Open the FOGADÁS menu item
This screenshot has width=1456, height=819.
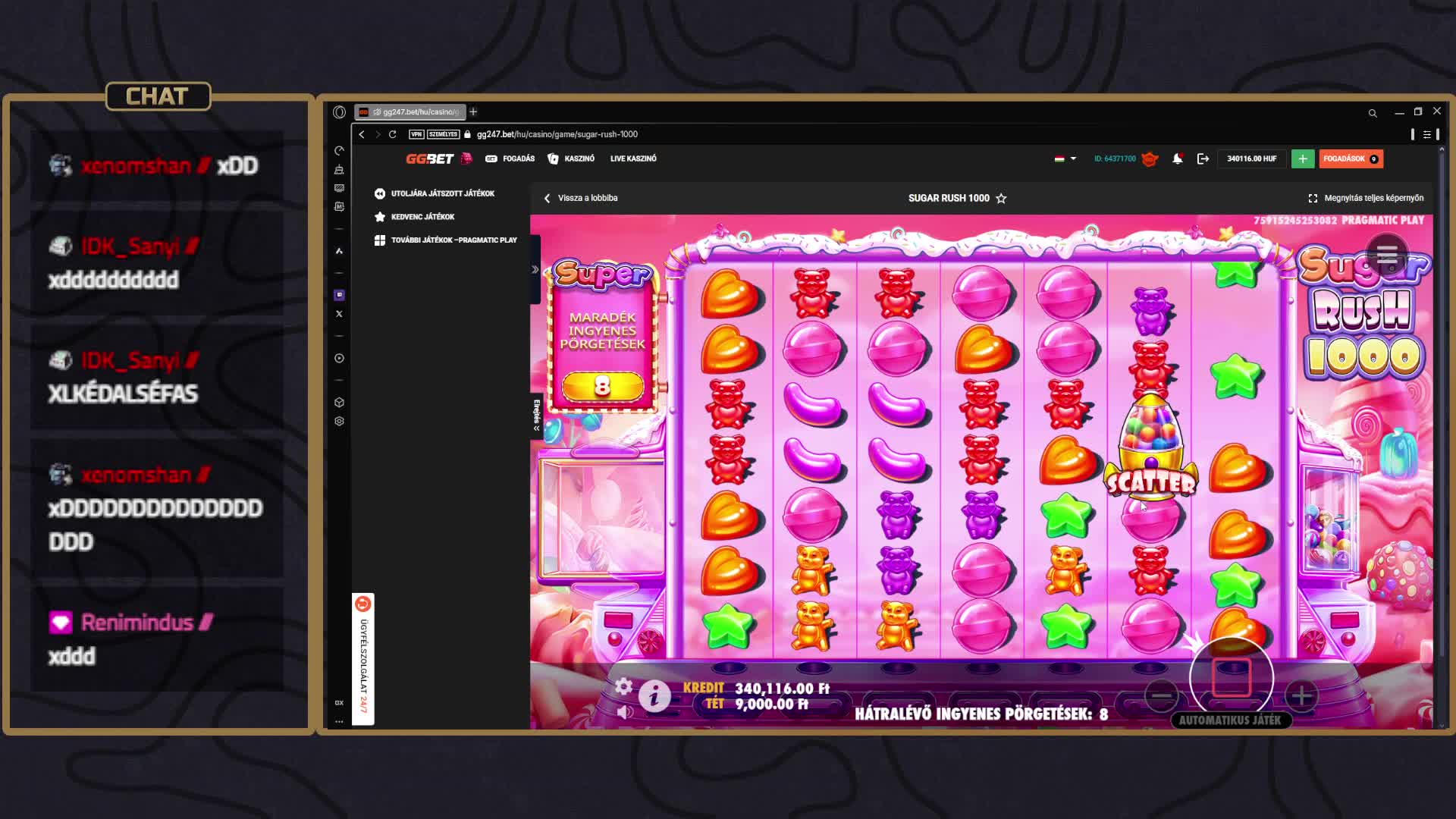tap(510, 158)
